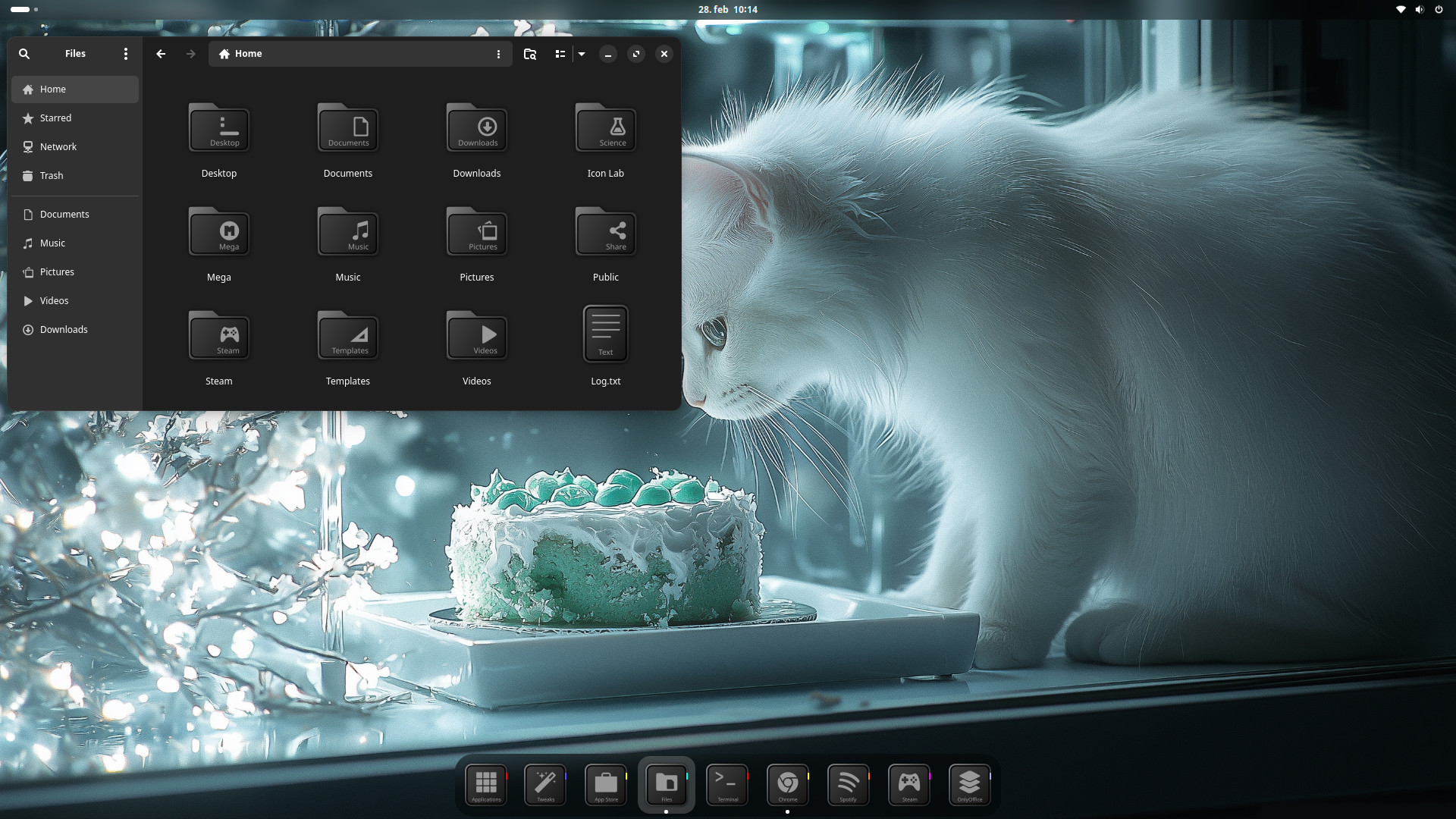This screenshot has height=819, width=1456.
Task: Toggle list/grid view button
Action: pyautogui.click(x=560, y=54)
